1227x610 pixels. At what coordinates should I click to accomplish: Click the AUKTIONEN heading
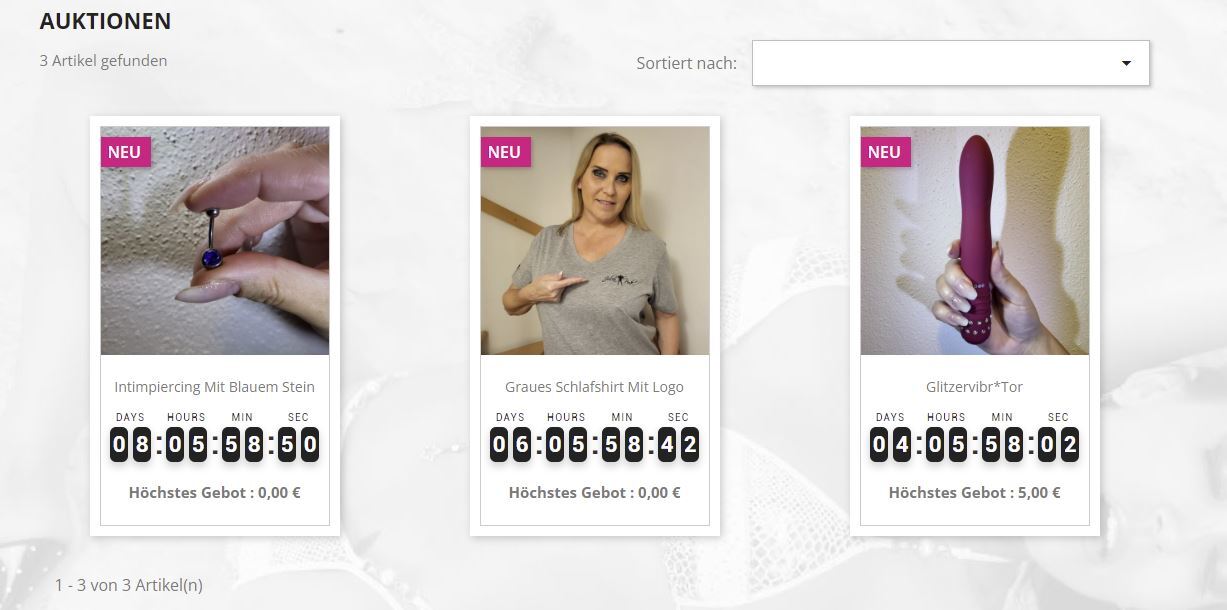tap(105, 21)
